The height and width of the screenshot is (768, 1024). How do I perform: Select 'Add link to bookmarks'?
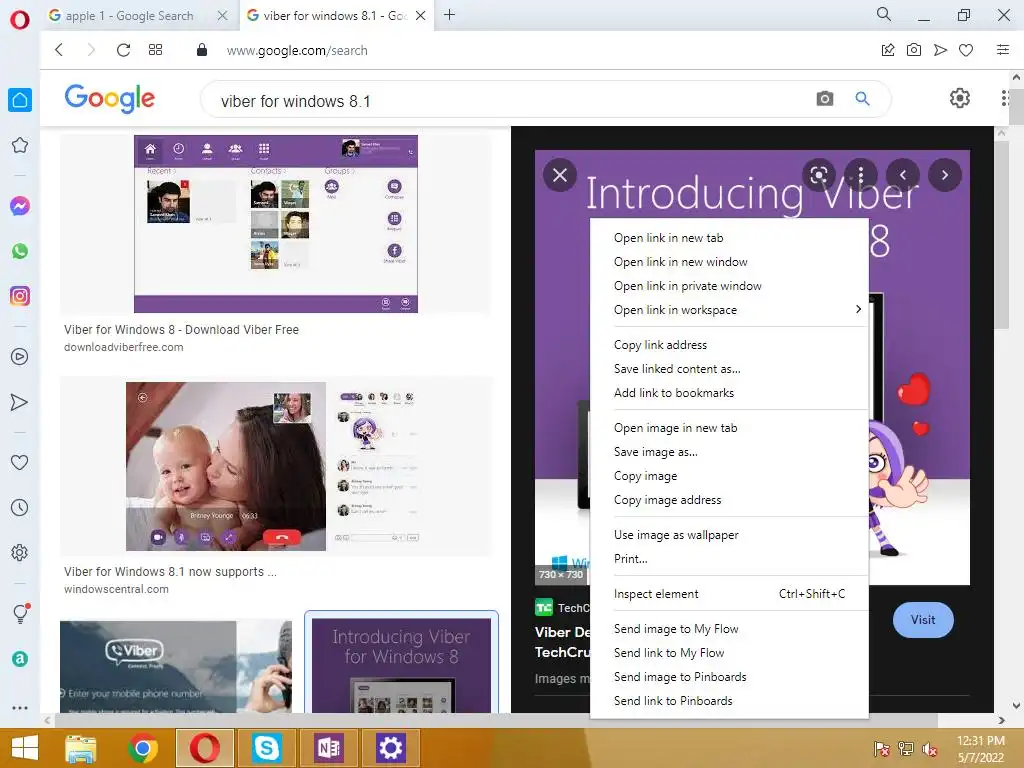click(729, 392)
